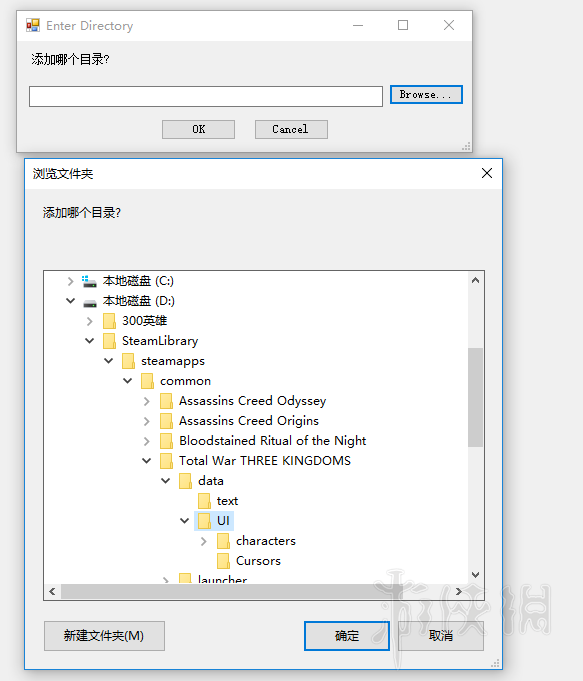Click the common folder icon

(x=147, y=381)
